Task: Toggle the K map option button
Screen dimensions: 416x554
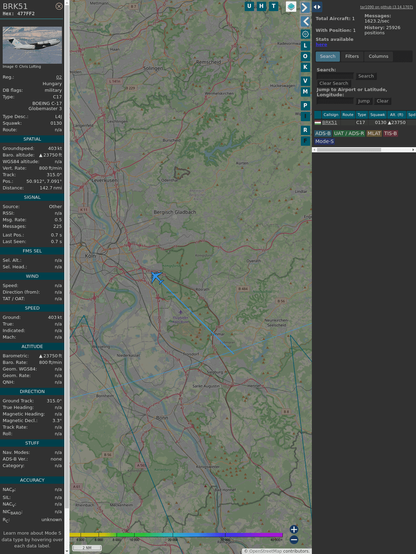Action: (x=305, y=67)
